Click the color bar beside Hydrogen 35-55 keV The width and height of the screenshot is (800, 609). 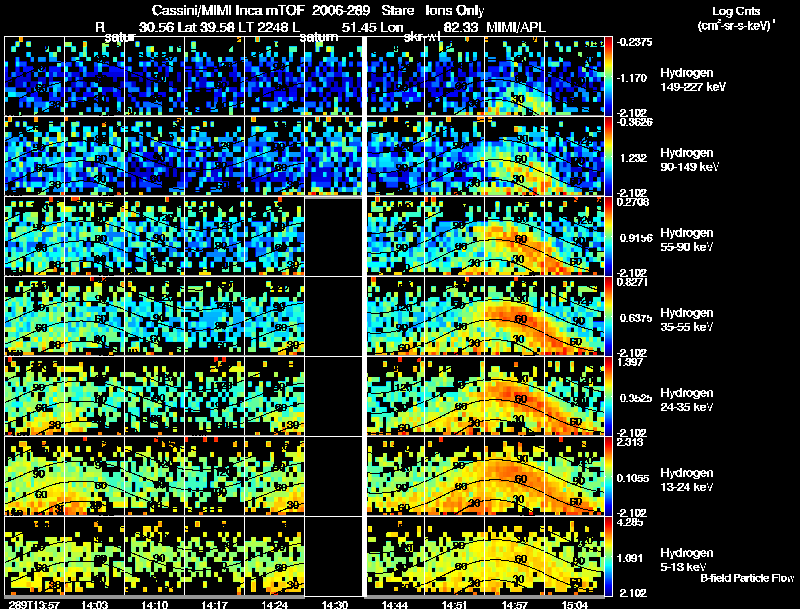608,317
